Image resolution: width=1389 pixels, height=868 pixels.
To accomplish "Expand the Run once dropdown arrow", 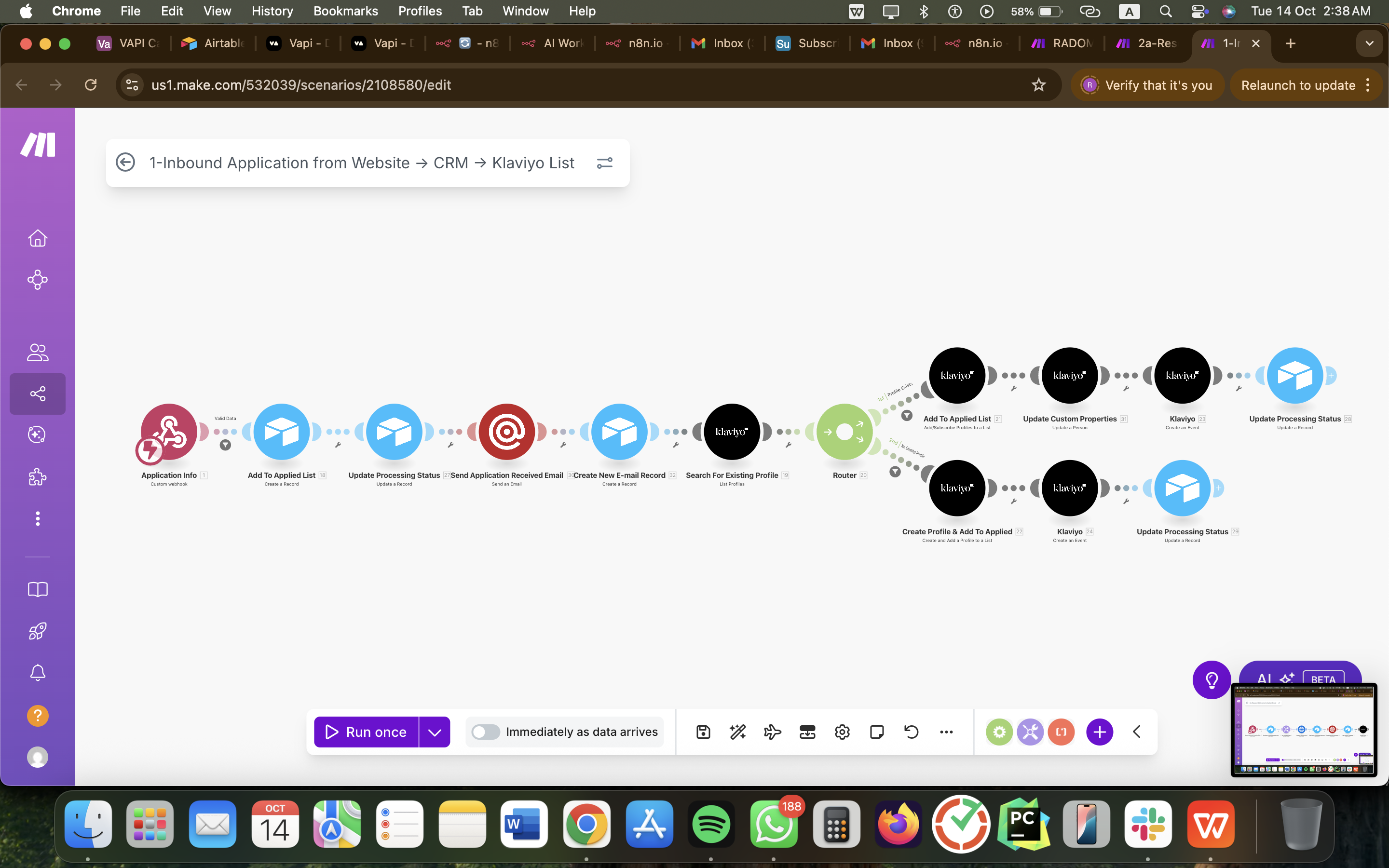I will pos(435,732).
